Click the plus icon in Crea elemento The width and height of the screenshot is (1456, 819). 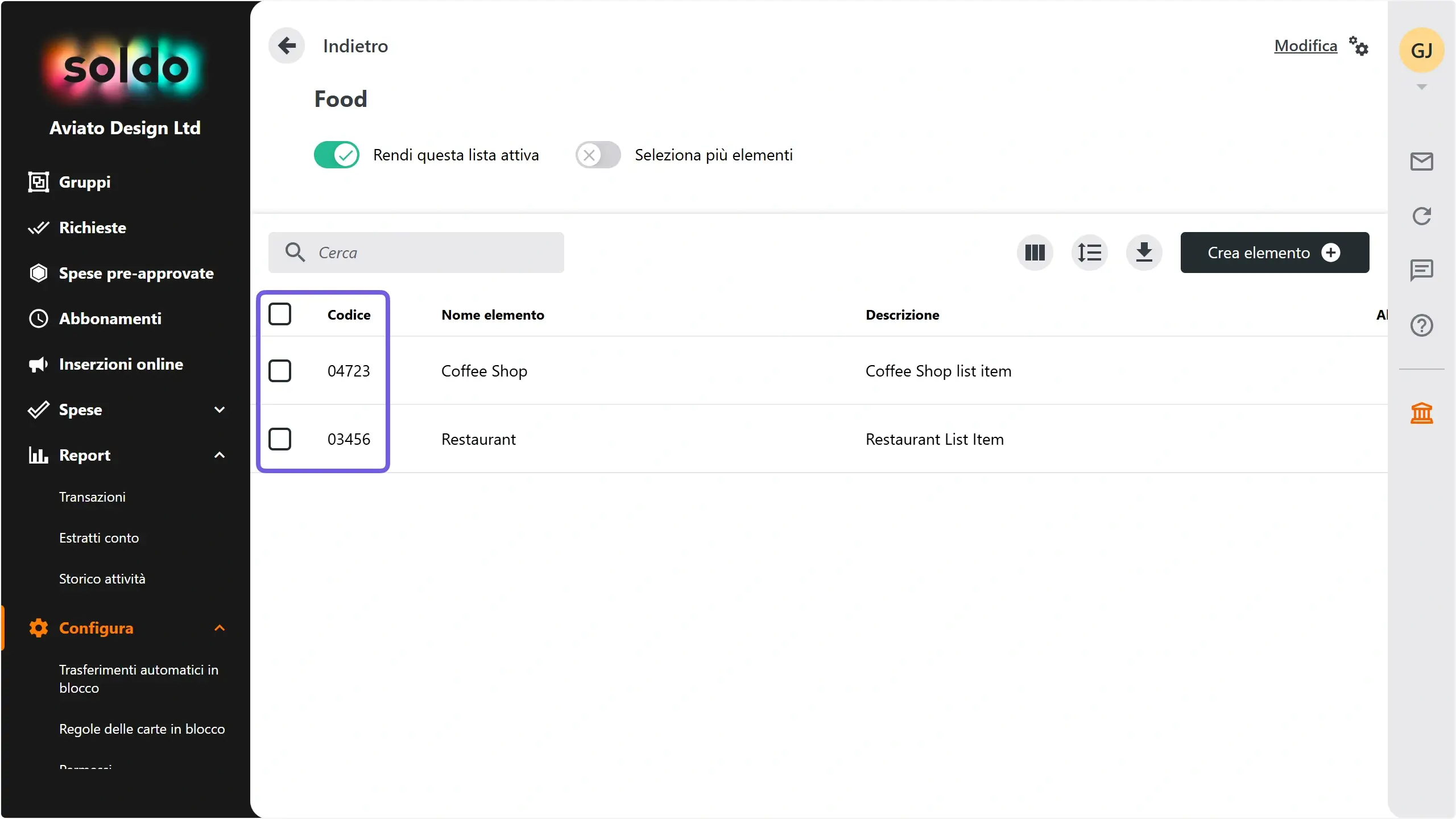(x=1330, y=253)
